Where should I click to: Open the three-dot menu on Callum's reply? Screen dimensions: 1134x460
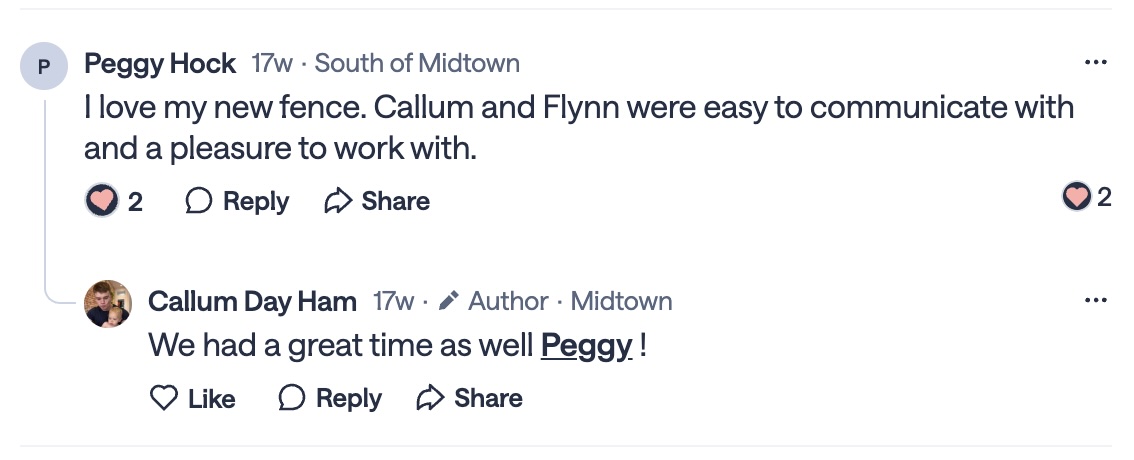point(1096,300)
